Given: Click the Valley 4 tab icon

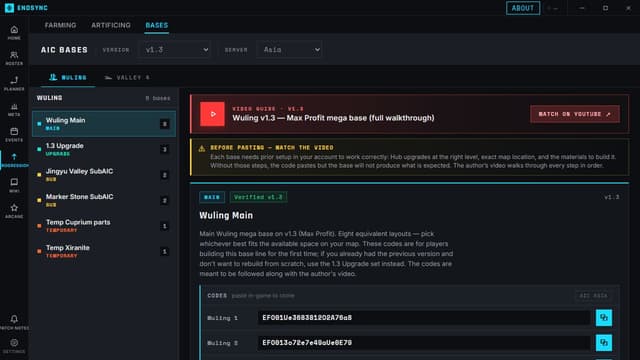Looking at the screenshot, I should 108,78.
